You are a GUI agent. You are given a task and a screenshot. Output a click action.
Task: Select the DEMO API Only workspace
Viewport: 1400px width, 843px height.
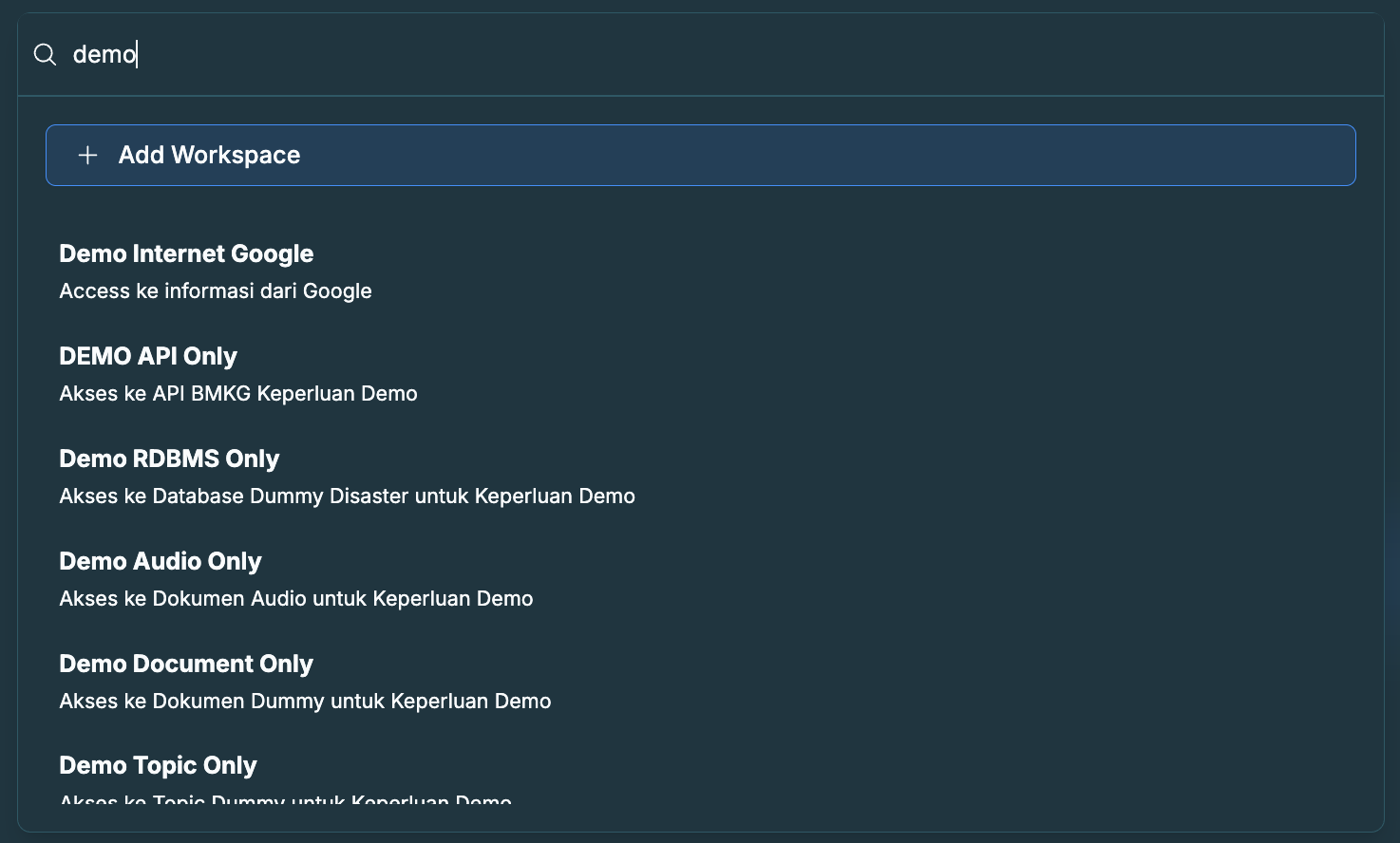[148, 356]
